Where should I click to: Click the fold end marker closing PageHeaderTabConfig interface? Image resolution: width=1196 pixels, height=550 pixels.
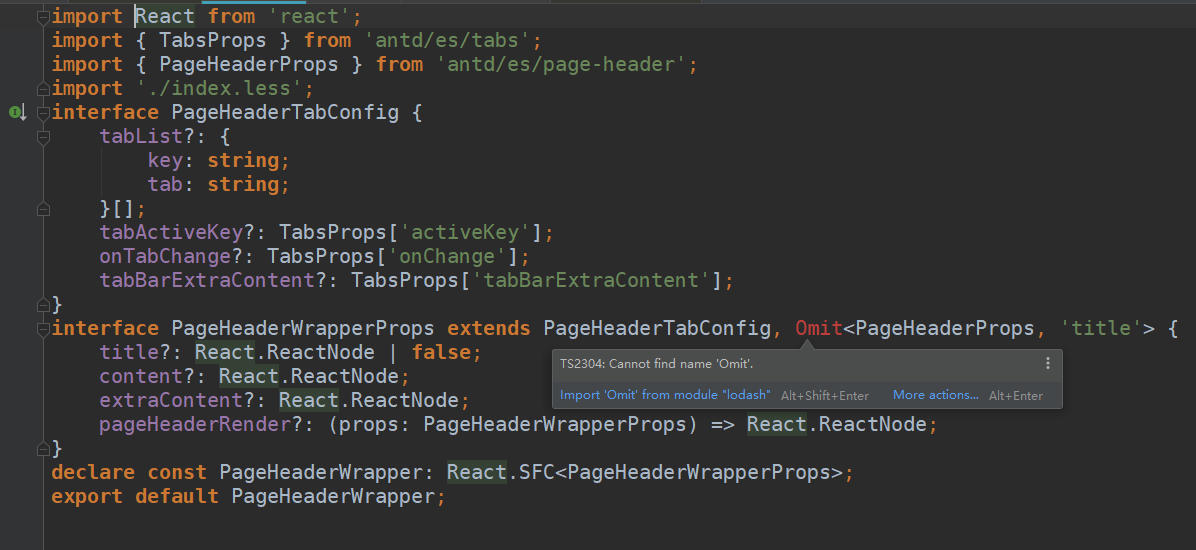click(x=43, y=305)
